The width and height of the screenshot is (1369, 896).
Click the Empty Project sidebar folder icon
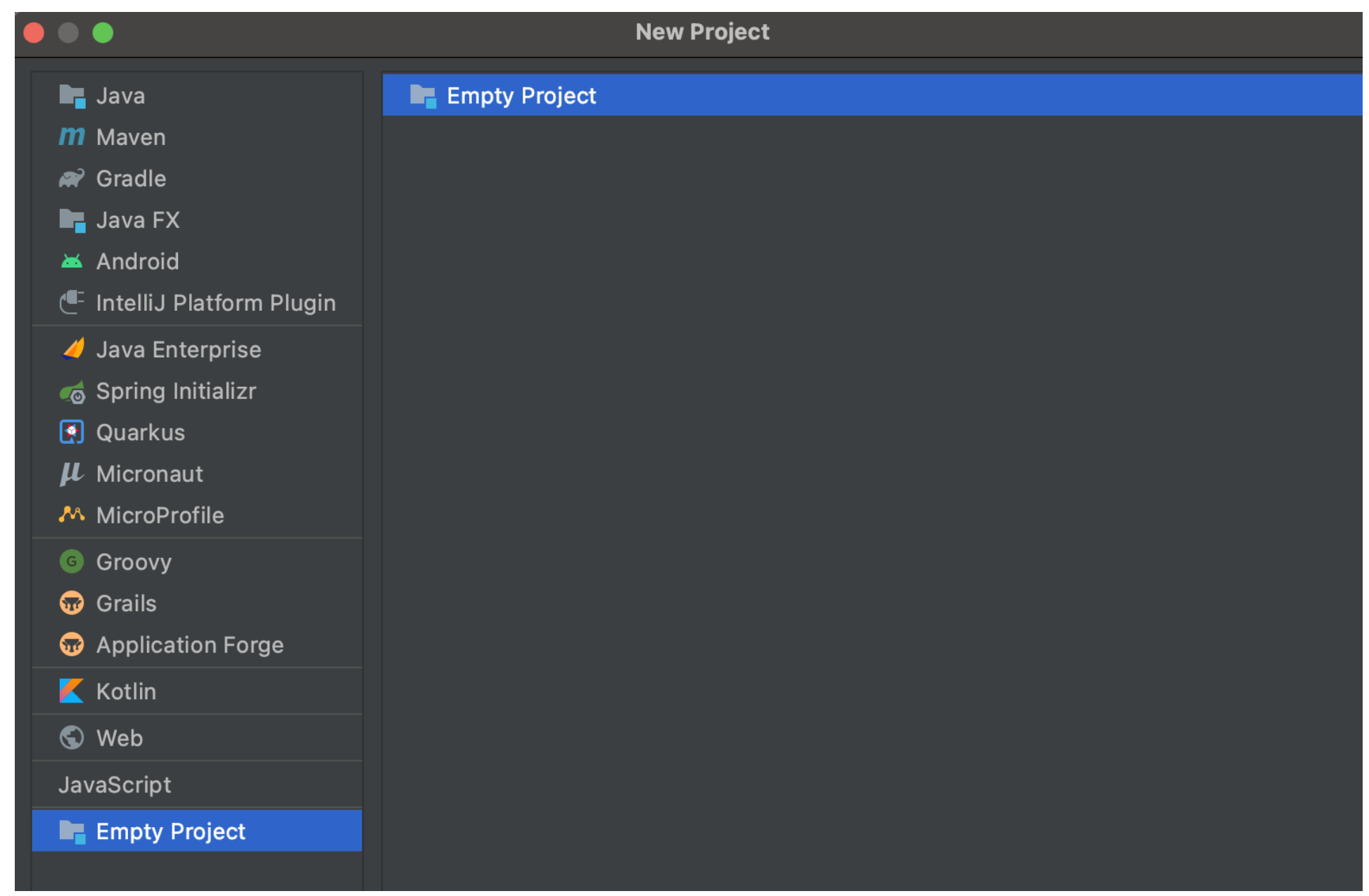pyautogui.click(x=72, y=831)
